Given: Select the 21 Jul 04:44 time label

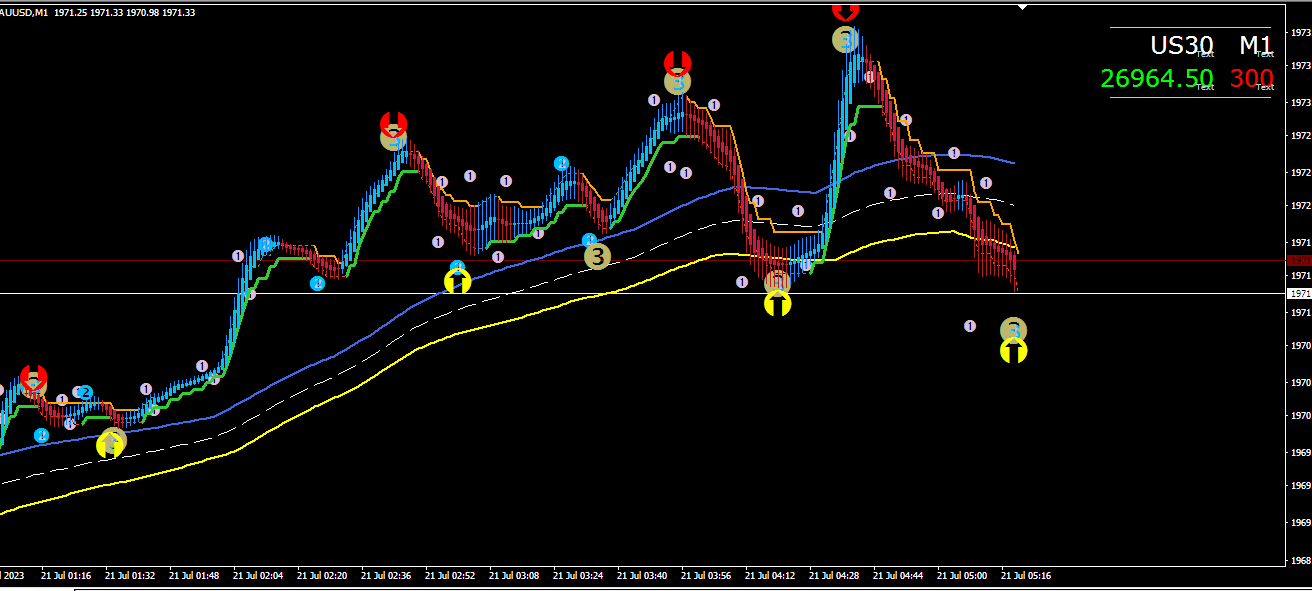Looking at the screenshot, I should 898,576.
